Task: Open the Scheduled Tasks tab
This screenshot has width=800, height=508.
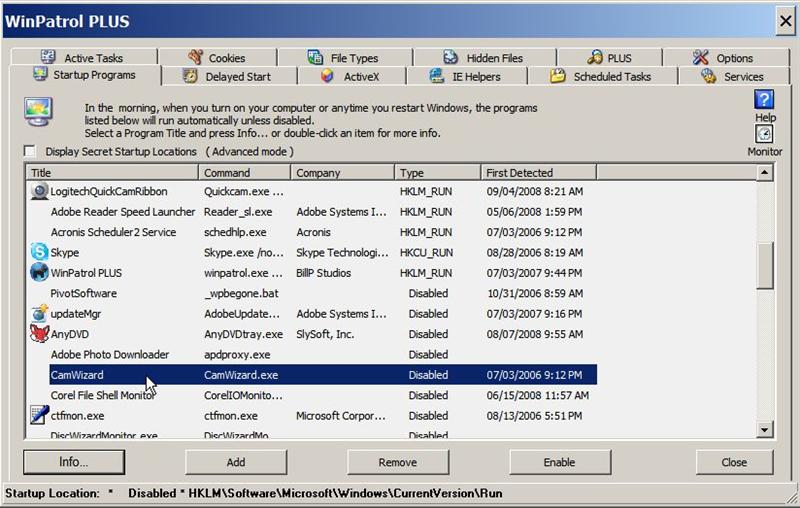Action: point(602,77)
